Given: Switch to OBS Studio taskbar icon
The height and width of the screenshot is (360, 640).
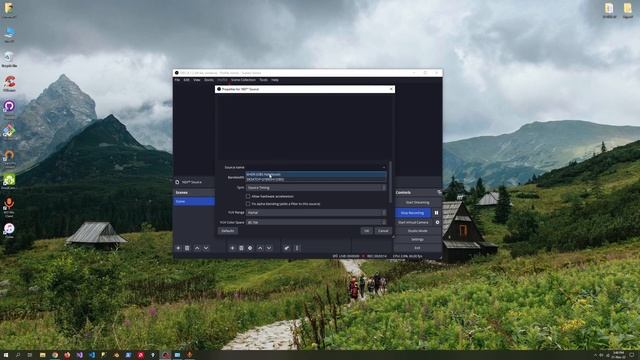Looking at the screenshot, I should point(165,356).
